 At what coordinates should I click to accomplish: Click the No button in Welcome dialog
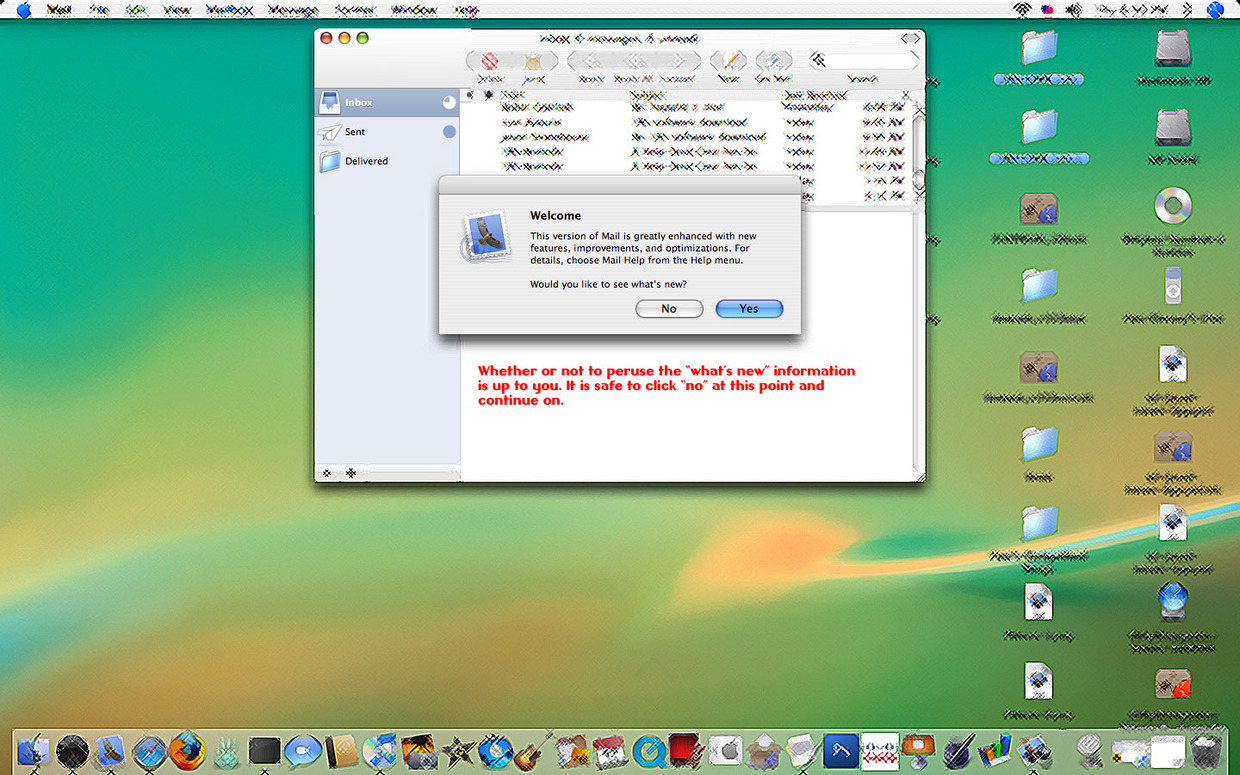click(x=669, y=309)
